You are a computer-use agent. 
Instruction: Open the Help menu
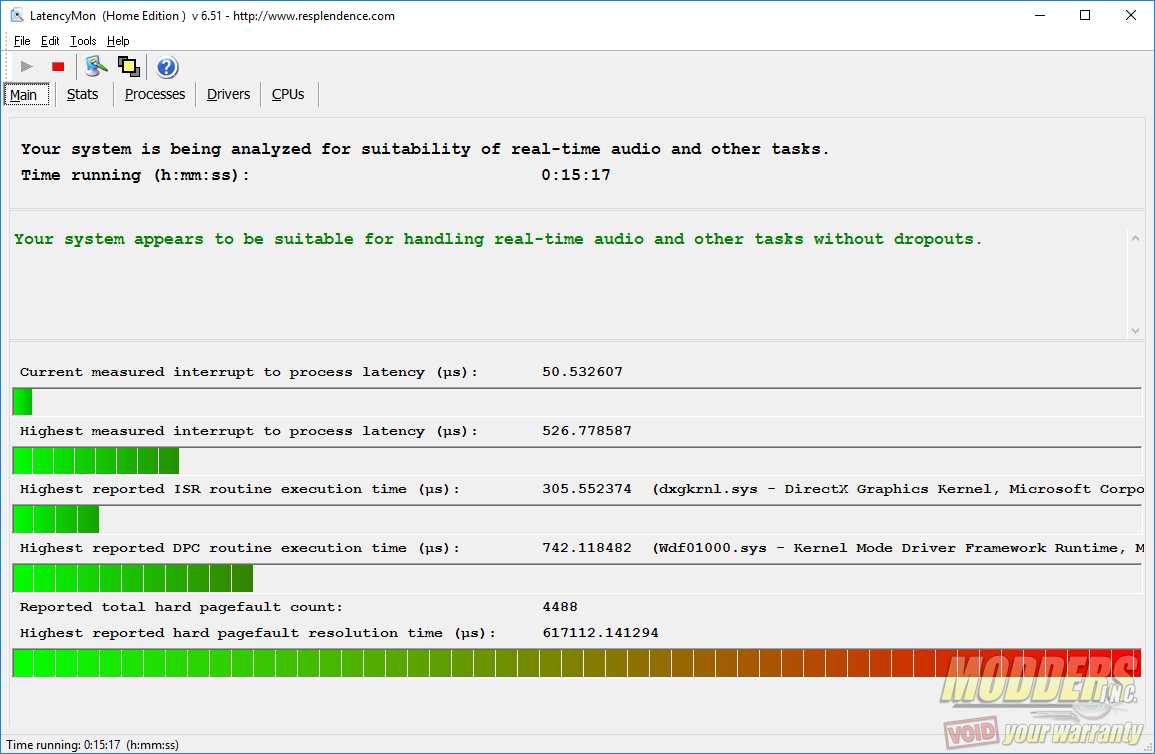[118, 40]
